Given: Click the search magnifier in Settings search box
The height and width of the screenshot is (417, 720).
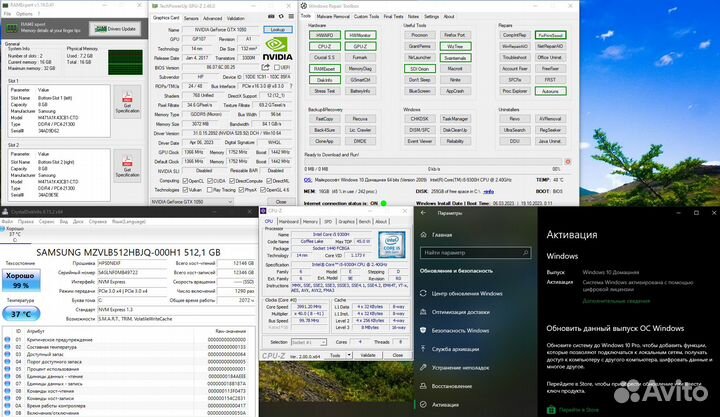Looking at the screenshot, I should (525, 253).
